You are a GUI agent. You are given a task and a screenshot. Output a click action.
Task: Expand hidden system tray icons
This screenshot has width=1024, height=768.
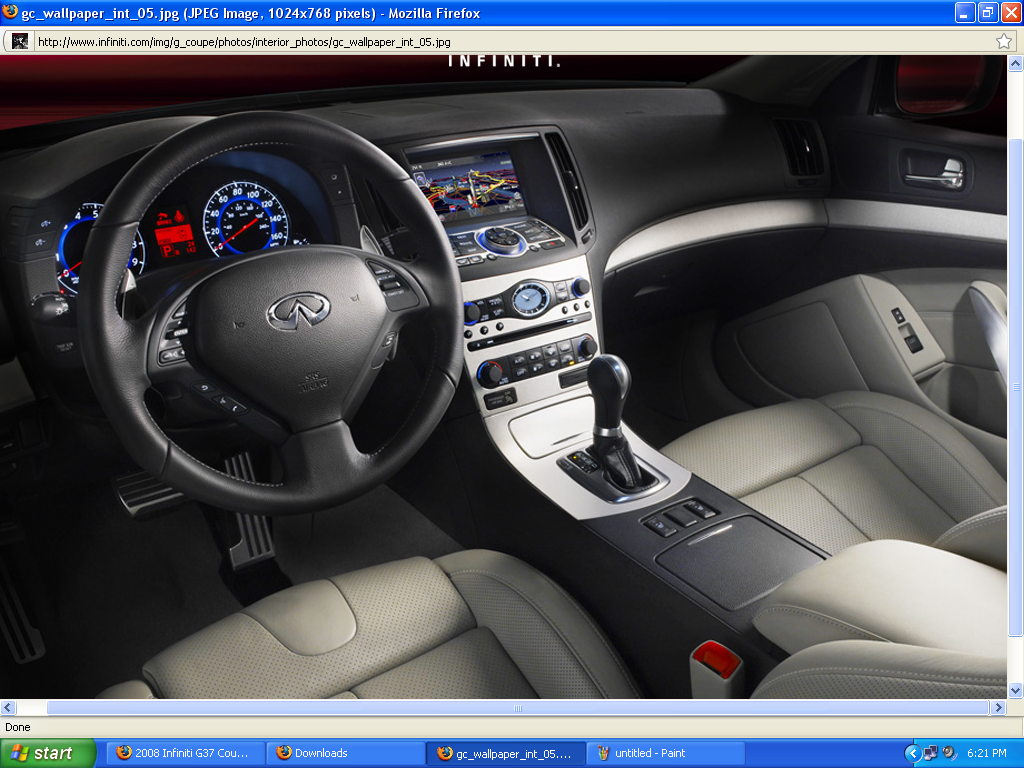click(x=912, y=753)
